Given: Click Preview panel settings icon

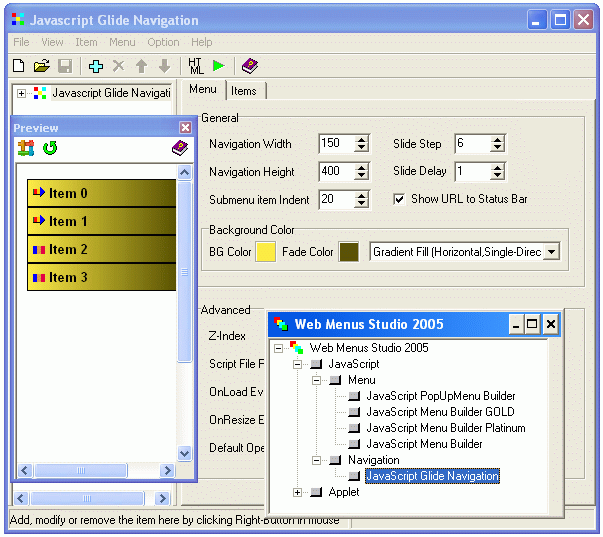Looking at the screenshot, I should click(x=26, y=148).
